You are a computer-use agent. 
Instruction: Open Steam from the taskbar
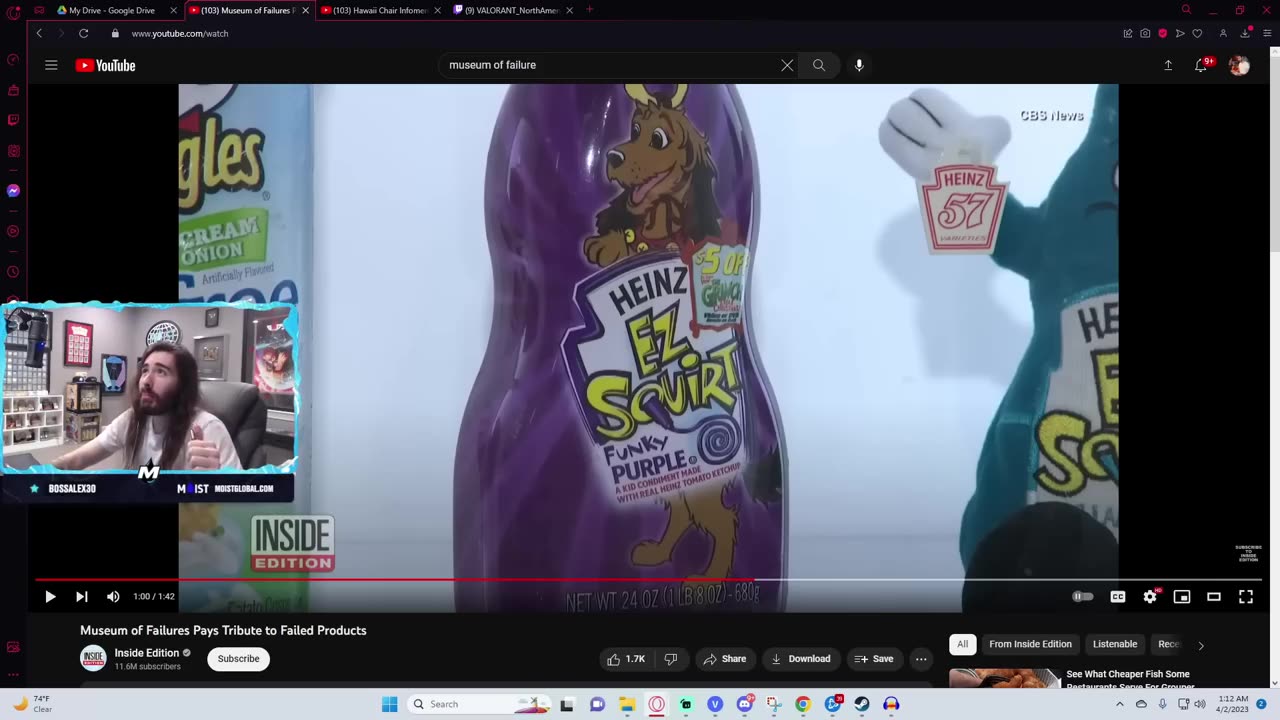coord(861,704)
